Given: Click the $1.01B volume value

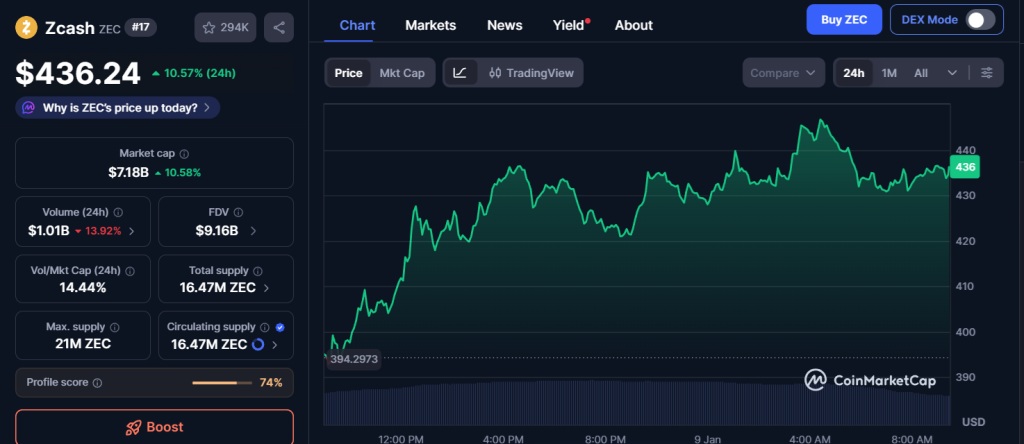Looking at the screenshot, I should pyautogui.click(x=48, y=230).
